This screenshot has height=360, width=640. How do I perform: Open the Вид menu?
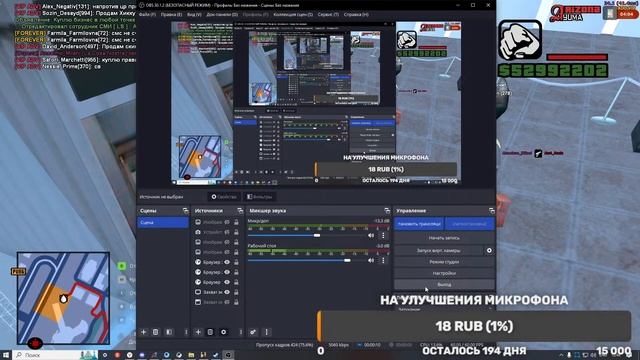[x=194, y=14]
